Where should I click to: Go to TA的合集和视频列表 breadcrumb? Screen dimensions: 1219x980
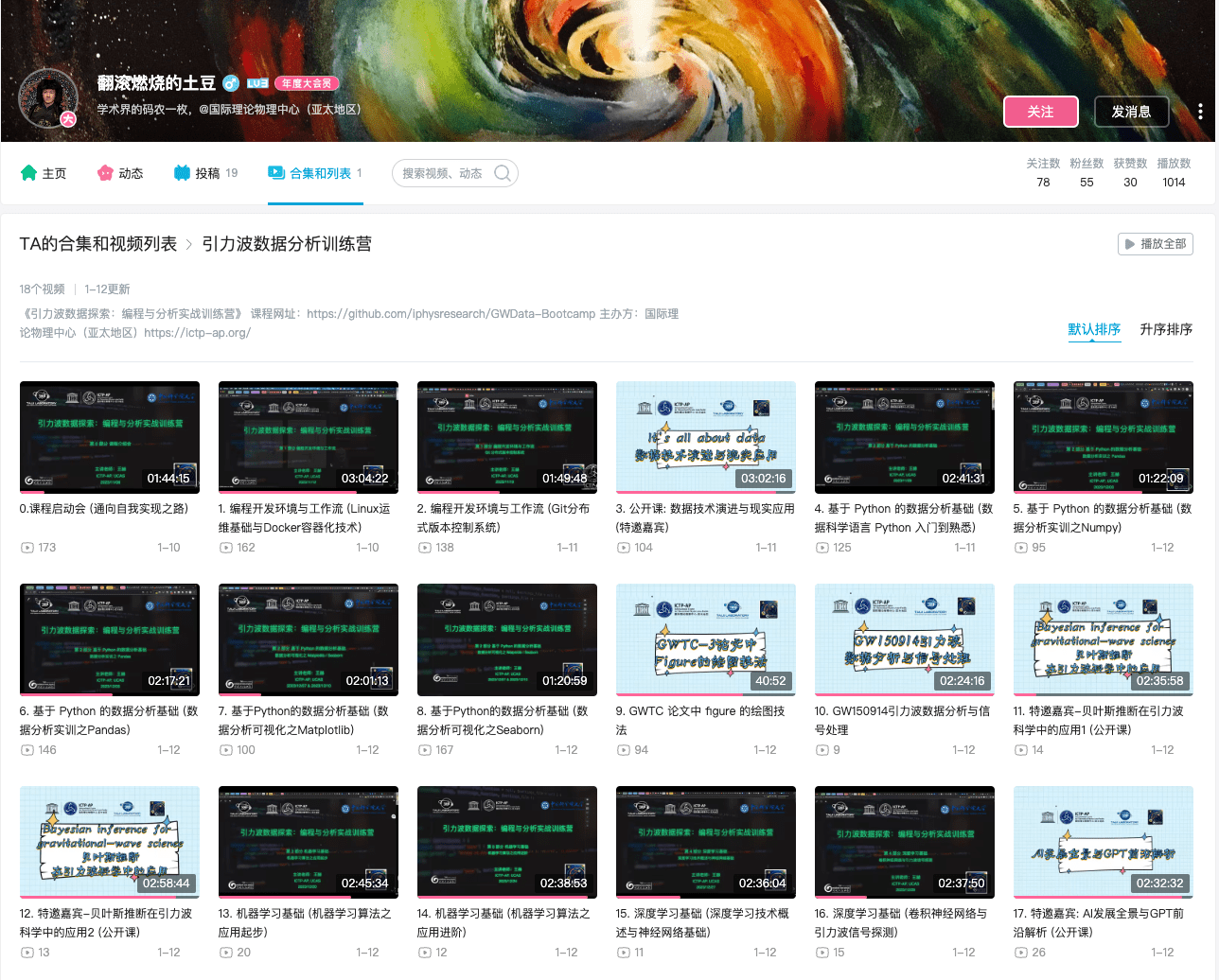tap(98, 244)
